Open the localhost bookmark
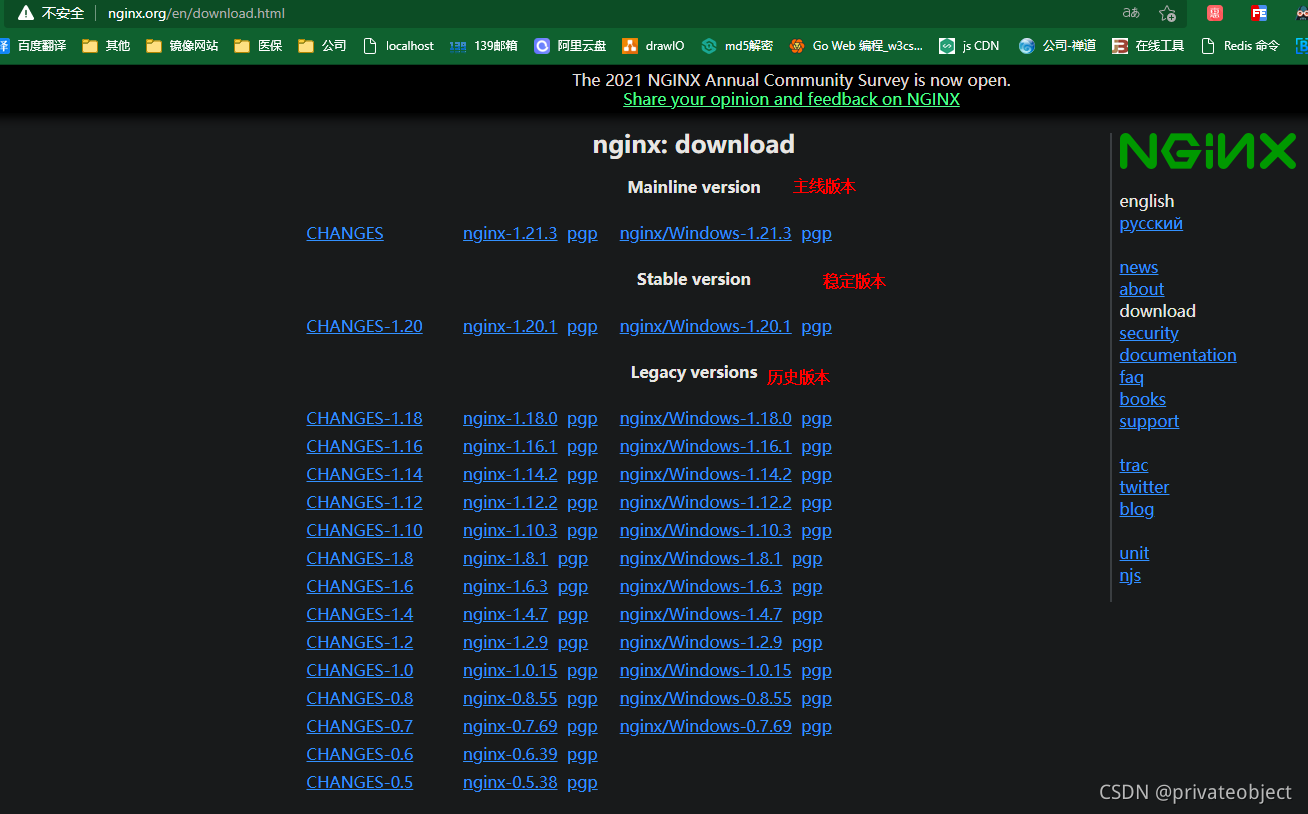The height and width of the screenshot is (814, 1308). coord(398,46)
